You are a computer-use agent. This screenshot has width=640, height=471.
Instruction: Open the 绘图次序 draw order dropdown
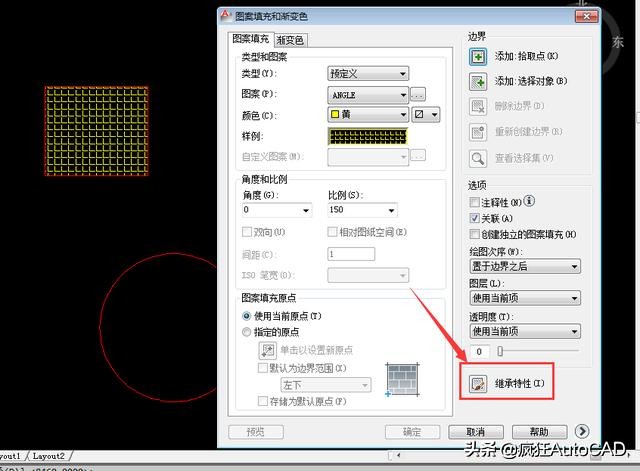point(525,267)
